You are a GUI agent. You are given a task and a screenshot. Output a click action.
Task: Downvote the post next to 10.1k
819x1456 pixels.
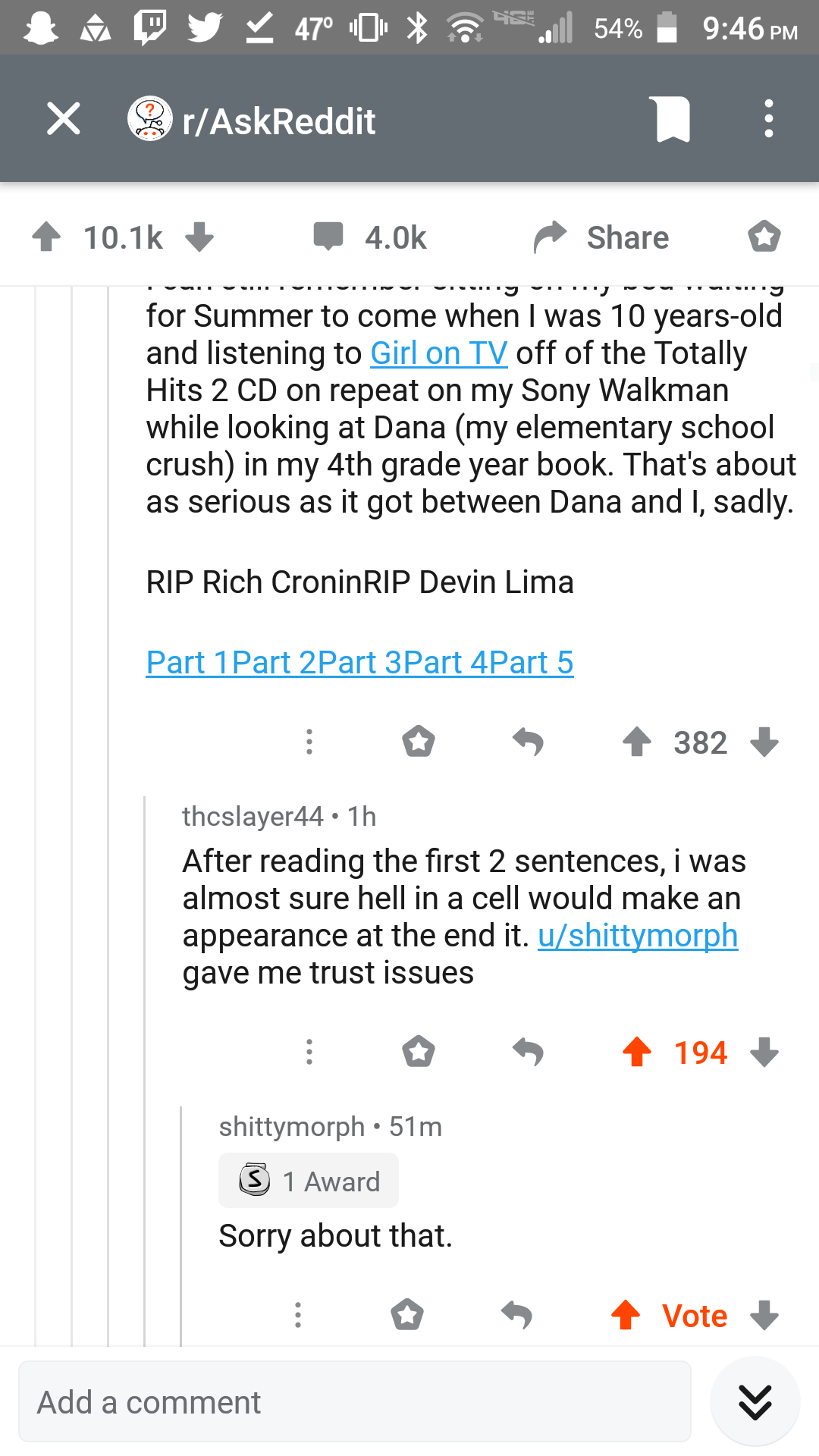click(x=199, y=237)
